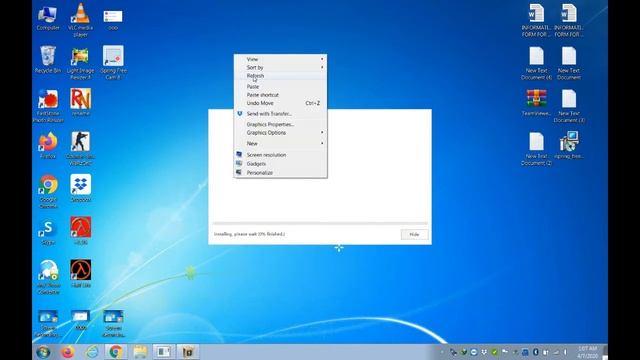
Task: Choose Paste in the context menu
Action: click(280, 87)
